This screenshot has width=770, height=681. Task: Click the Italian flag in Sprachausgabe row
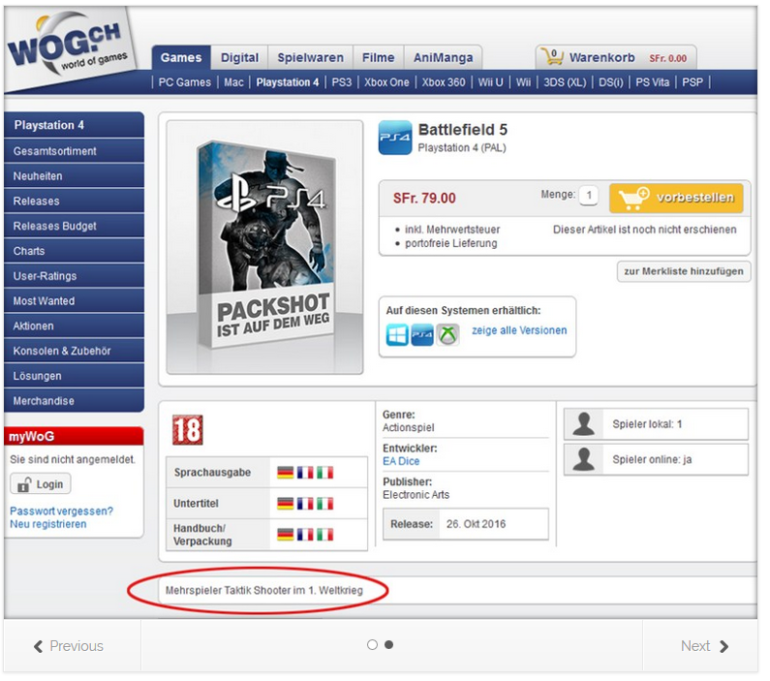(x=325, y=473)
